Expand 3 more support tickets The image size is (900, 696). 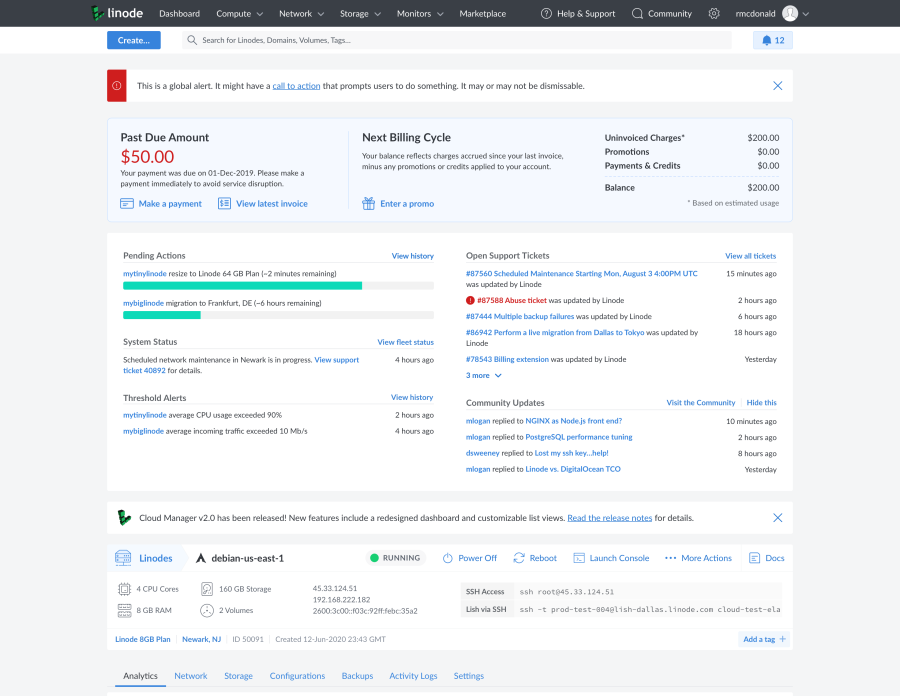pyautogui.click(x=483, y=375)
